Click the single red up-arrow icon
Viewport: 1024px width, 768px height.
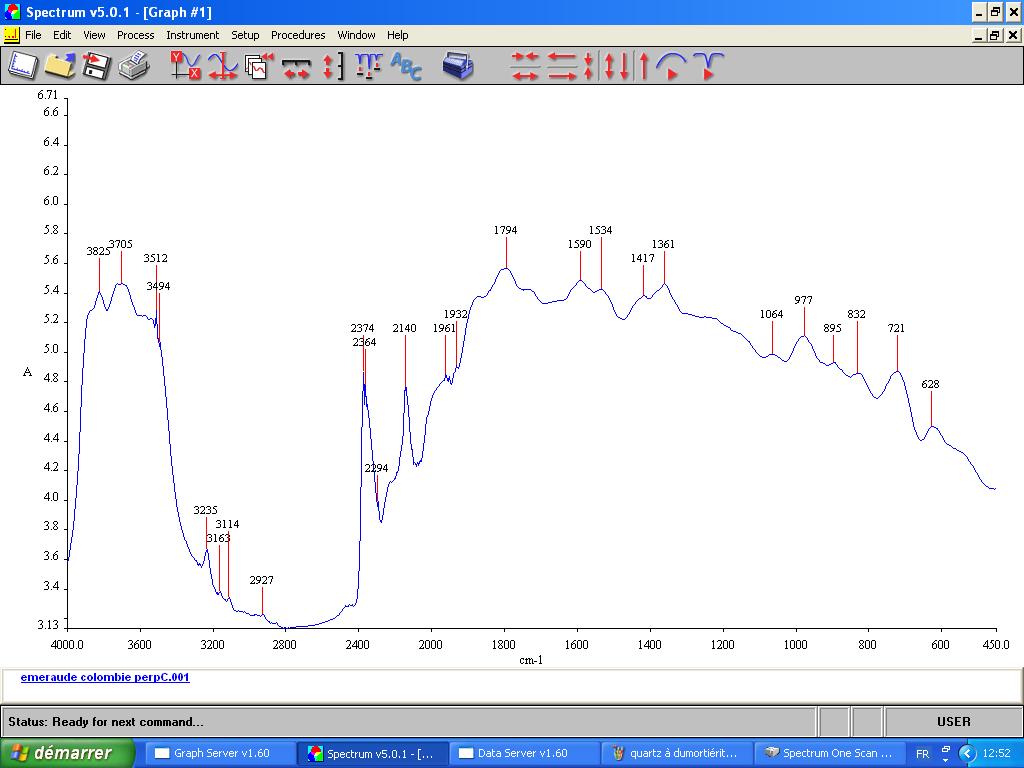644,66
